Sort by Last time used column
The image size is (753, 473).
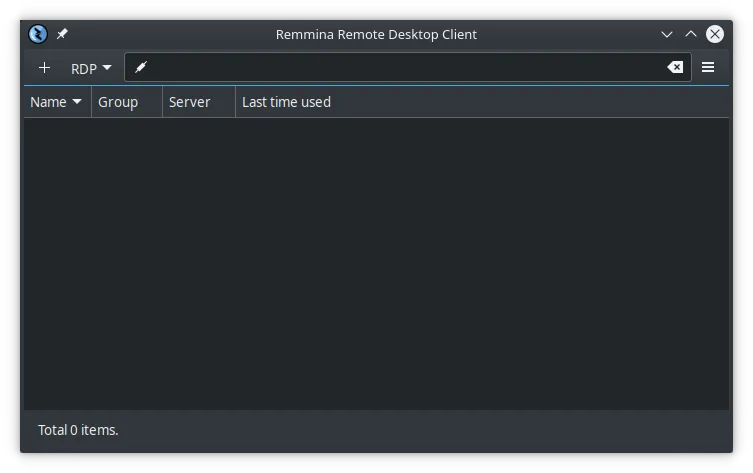tap(286, 102)
